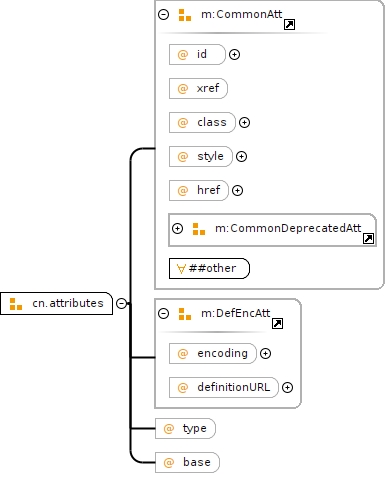The width and height of the screenshot is (386, 478).
Task: Select the m:DefEncAtt label
Action: click(x=236, y=313)
